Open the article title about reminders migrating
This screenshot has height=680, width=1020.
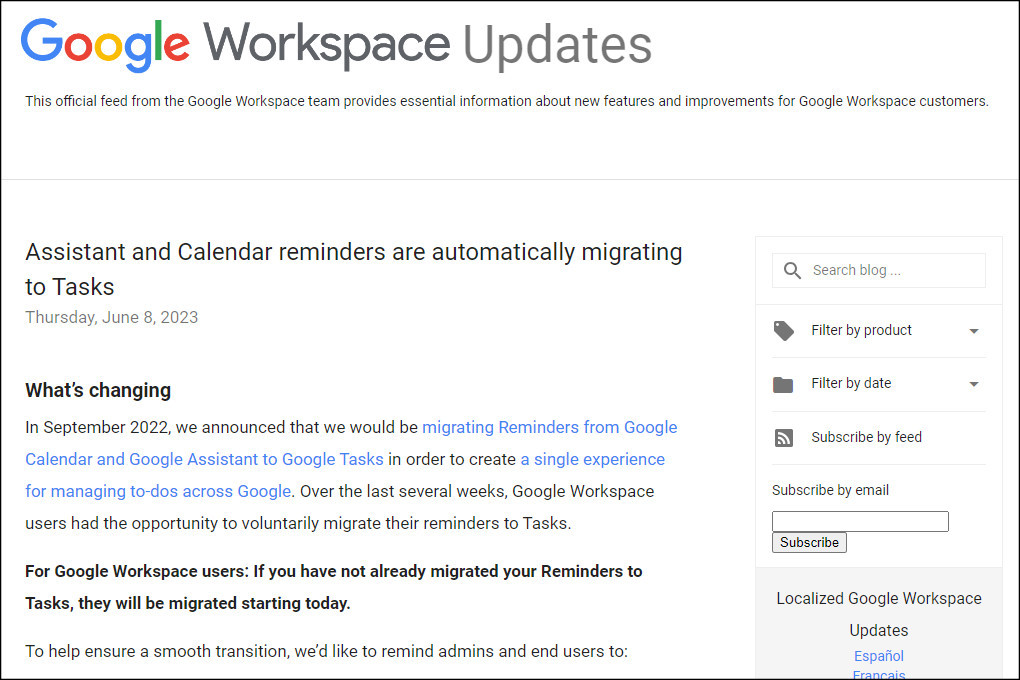click(353, 269)
